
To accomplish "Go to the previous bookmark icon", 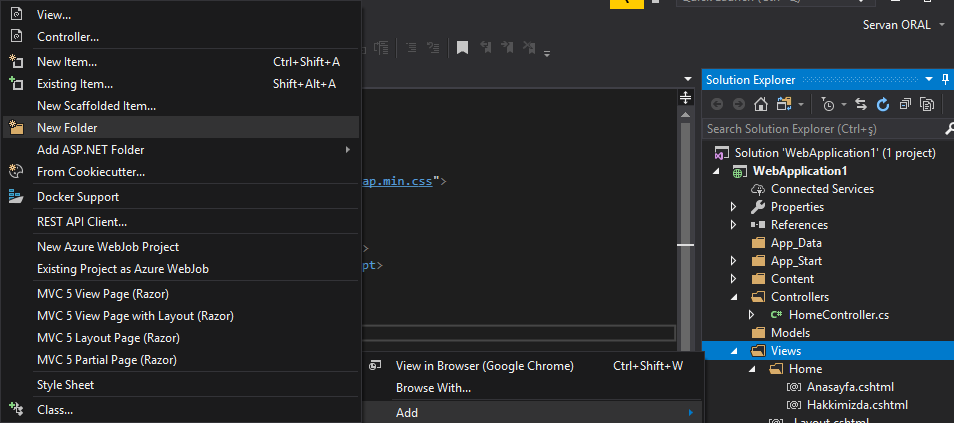I will pyautogui.click(x=486, y=47).
